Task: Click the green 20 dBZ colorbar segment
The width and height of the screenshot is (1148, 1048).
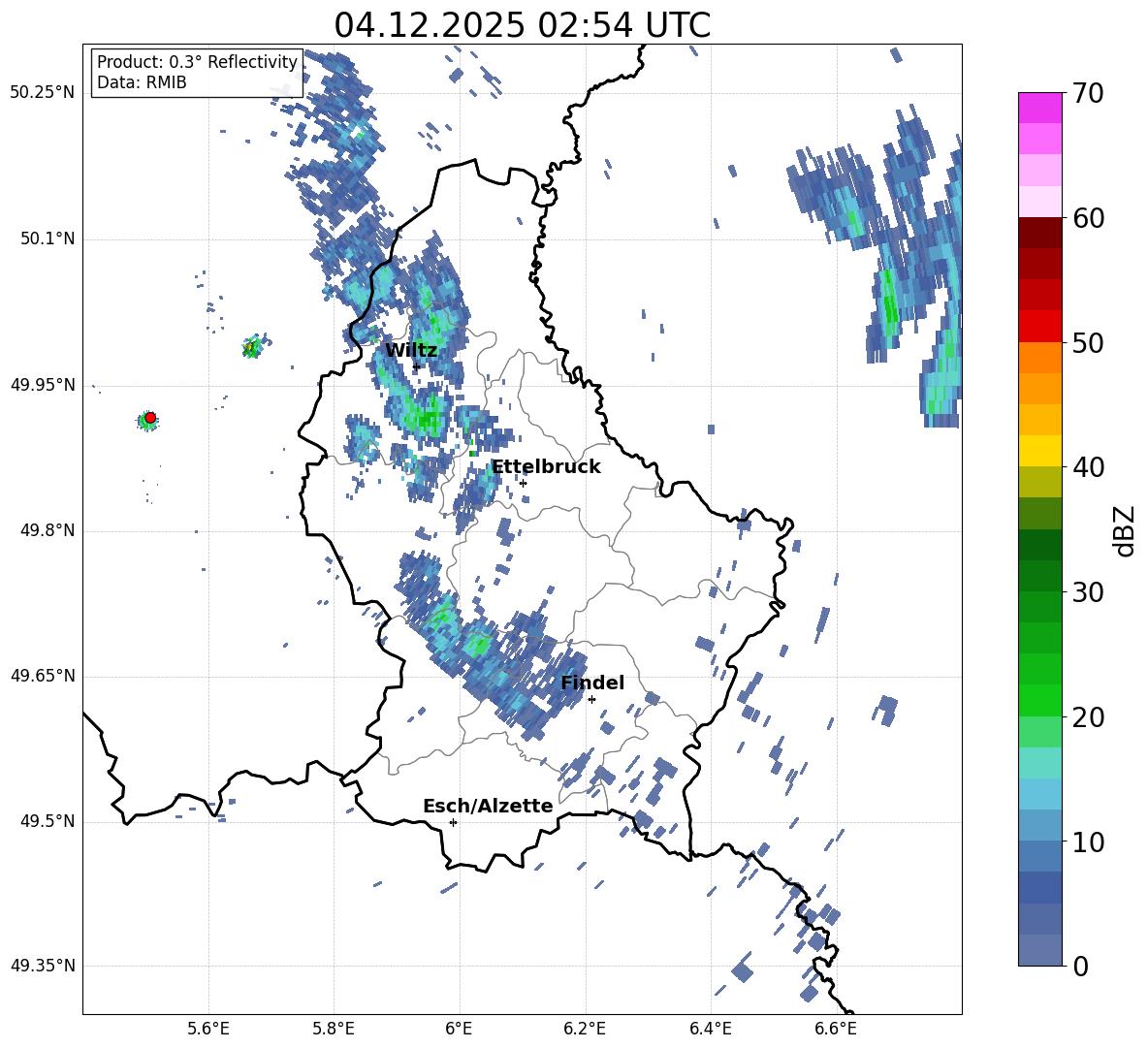Action: click(x=1039, y=700)
